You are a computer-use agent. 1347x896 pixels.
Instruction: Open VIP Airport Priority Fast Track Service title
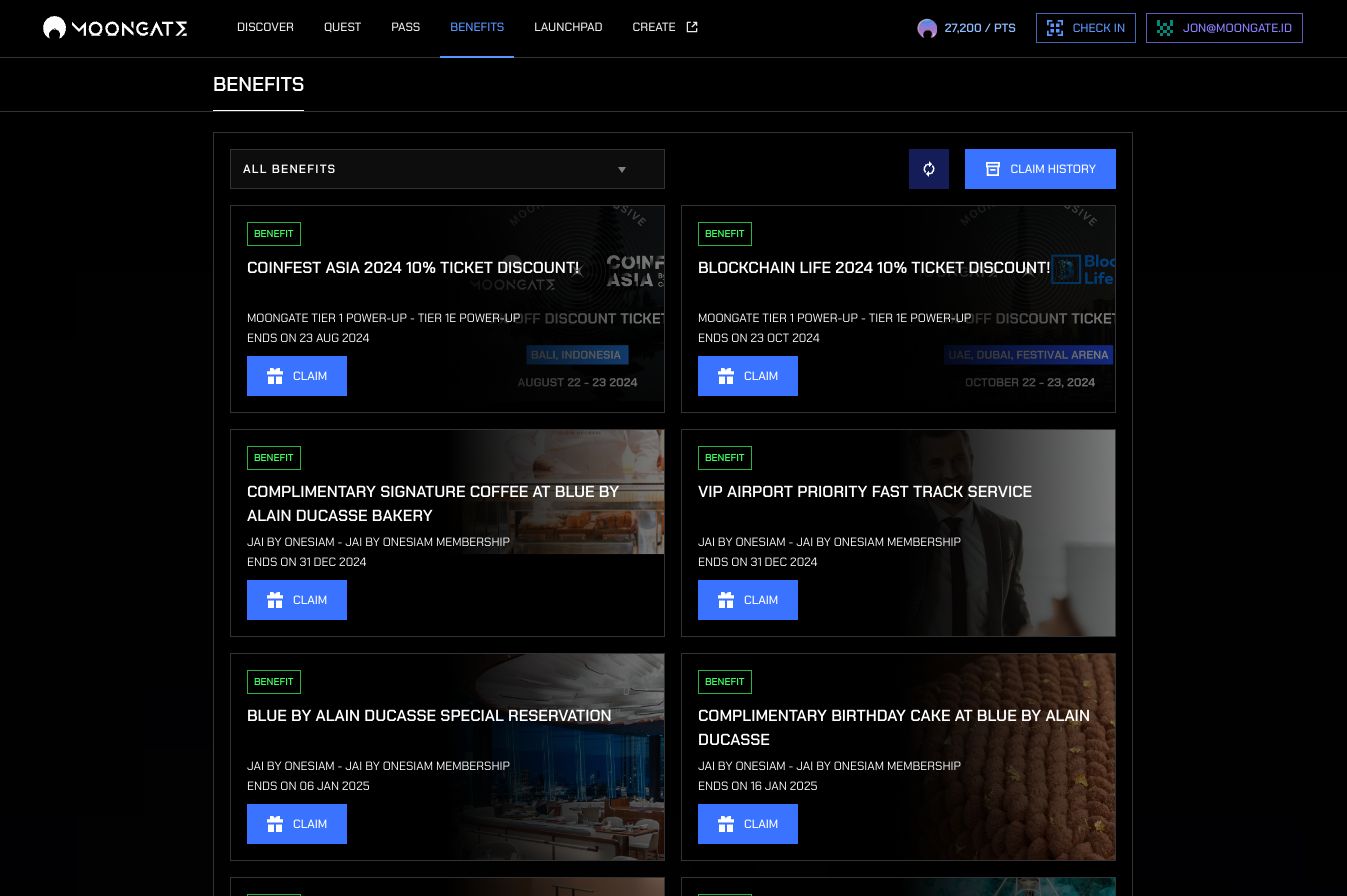[865, 491]
